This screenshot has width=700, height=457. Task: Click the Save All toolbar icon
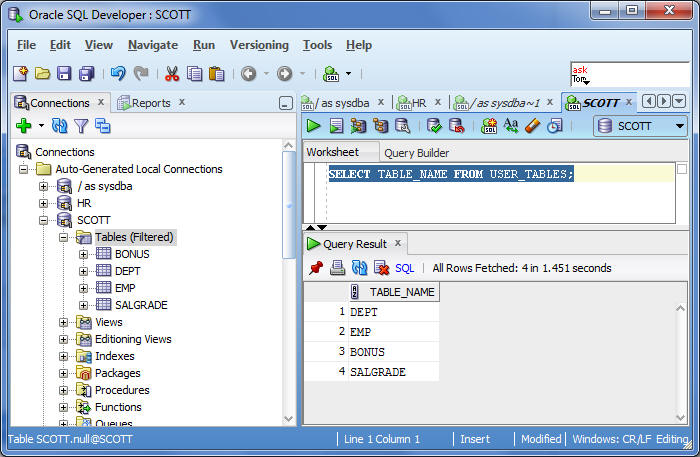point(87,74)
